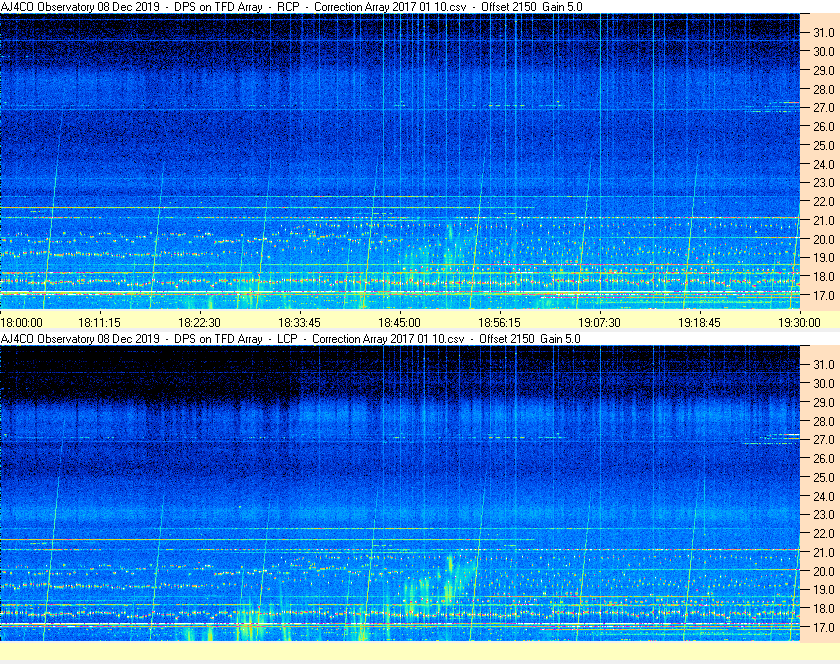This screenshot has height=664, width=840.
Task: Select the 19:18:45 time axis label
Action: click(700, 323)
